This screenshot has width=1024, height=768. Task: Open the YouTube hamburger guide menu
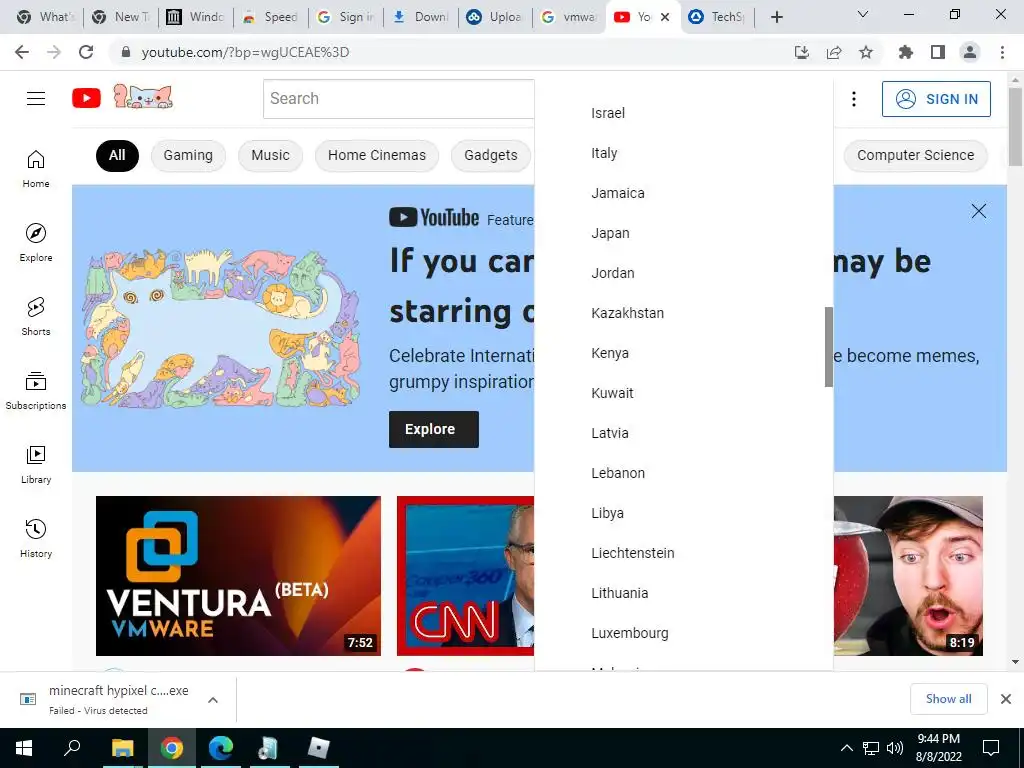tap(36, 99)
